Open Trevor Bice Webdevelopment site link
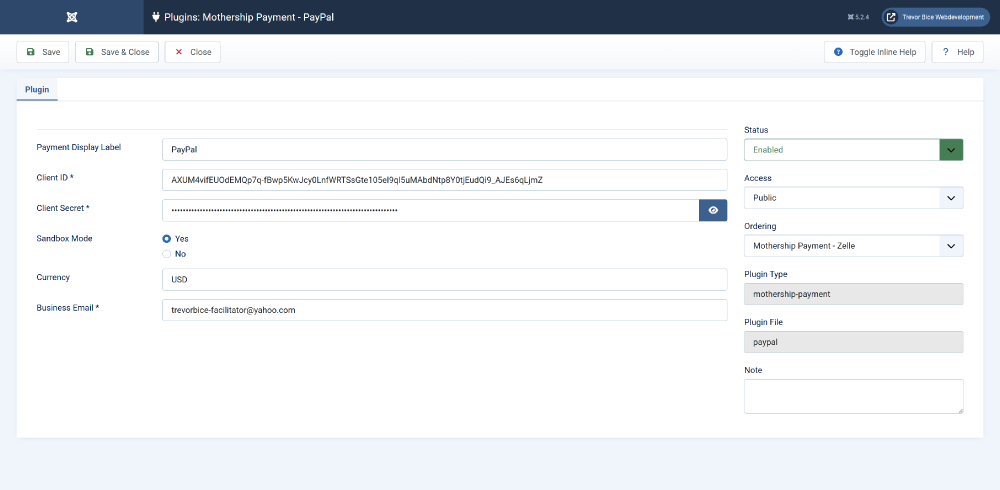This screenshot has width=1000, height=490. tap(936, 17)
